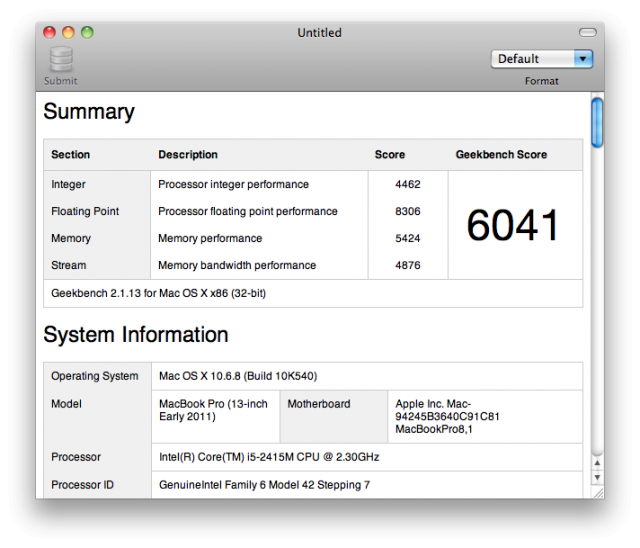Image resolution: width=640 pixels, height=548 pixels.
Task: Click 'GenuineIntel Family 6 Model 42' value
Action: coord(264,485)
